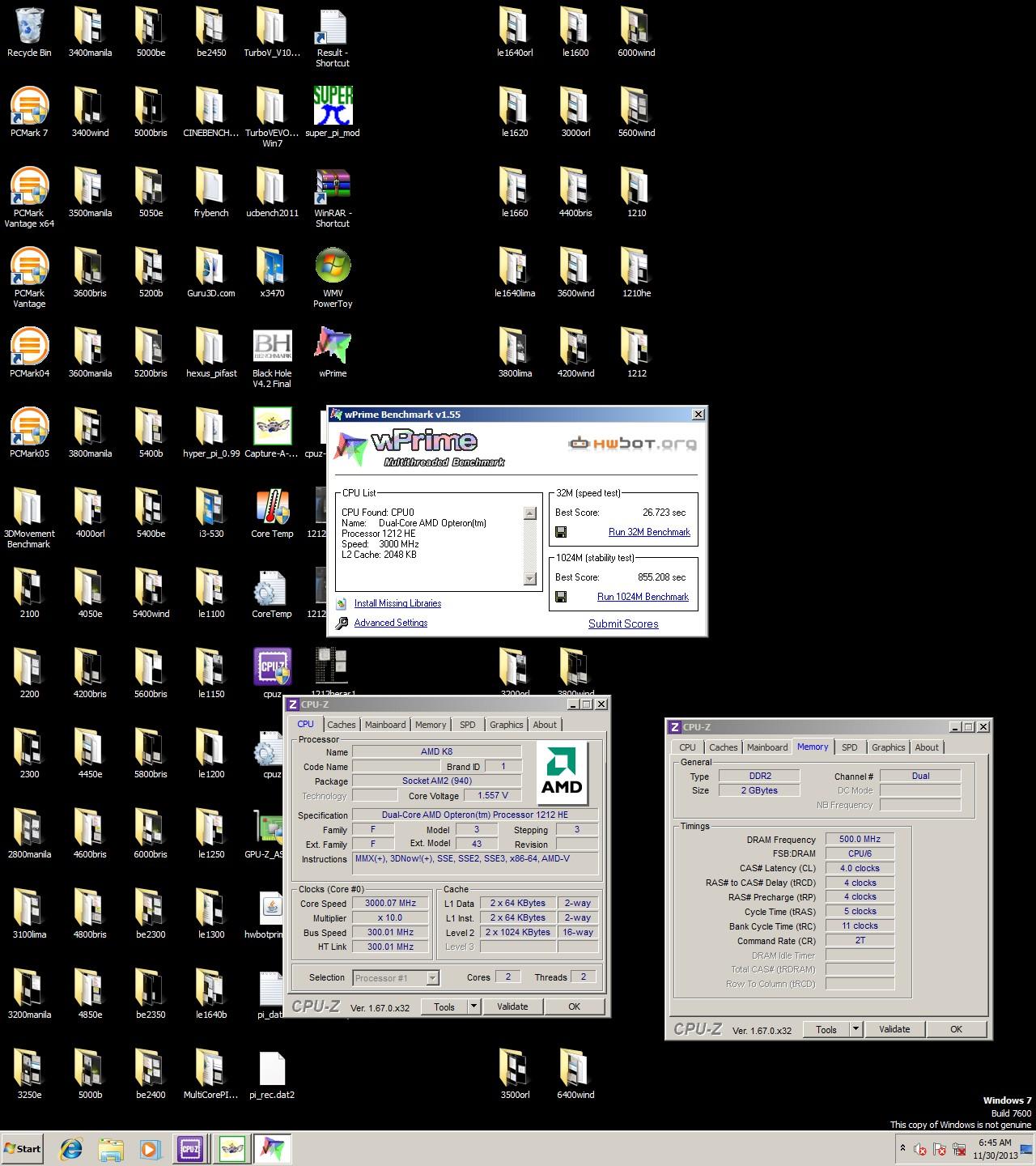Open the PCMark04 desktop shortcut
This screenshot has height=1166, width=1036.
coord(29,353)
